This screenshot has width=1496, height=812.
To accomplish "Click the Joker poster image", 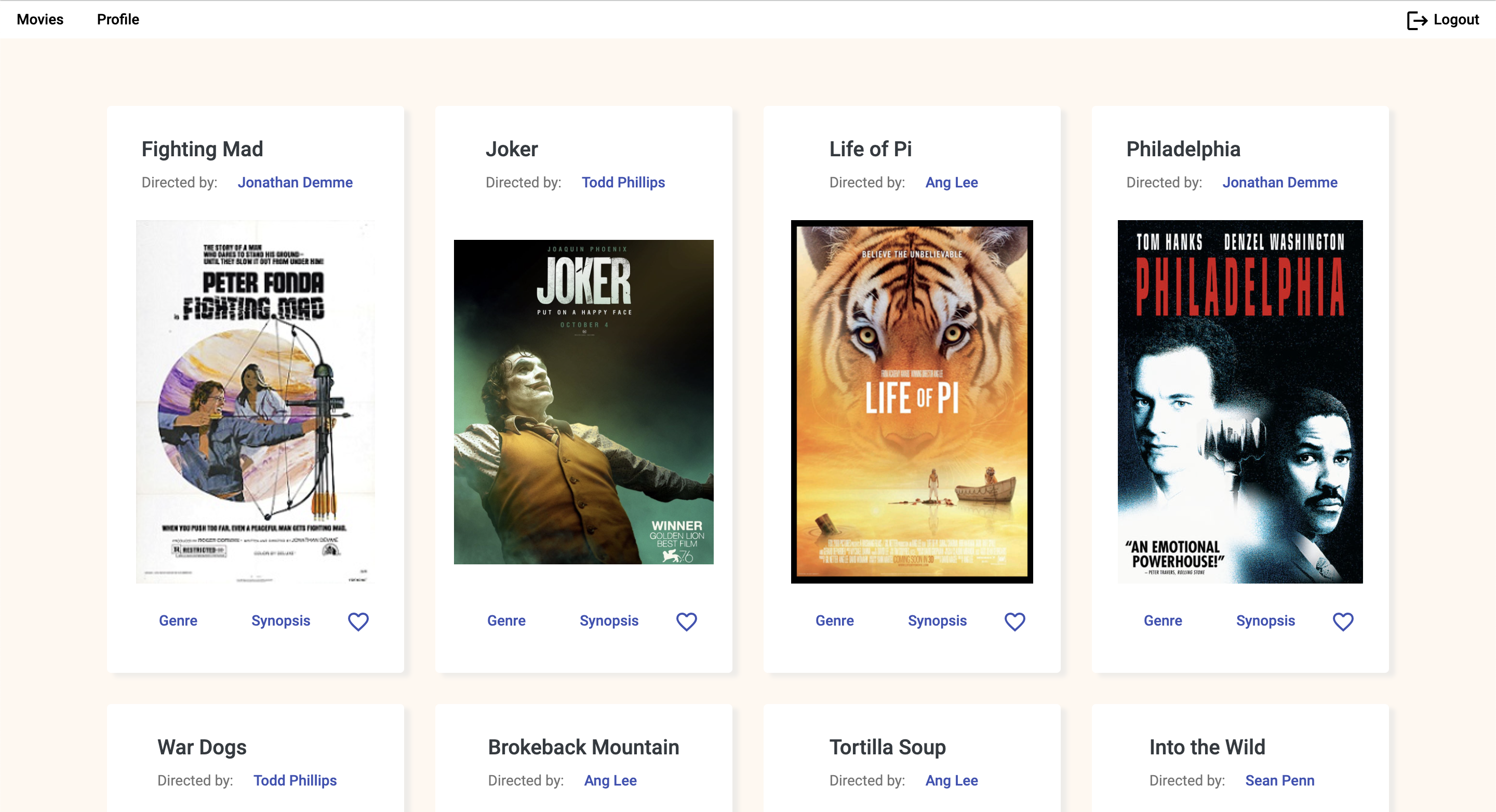I will click(584, 402).
